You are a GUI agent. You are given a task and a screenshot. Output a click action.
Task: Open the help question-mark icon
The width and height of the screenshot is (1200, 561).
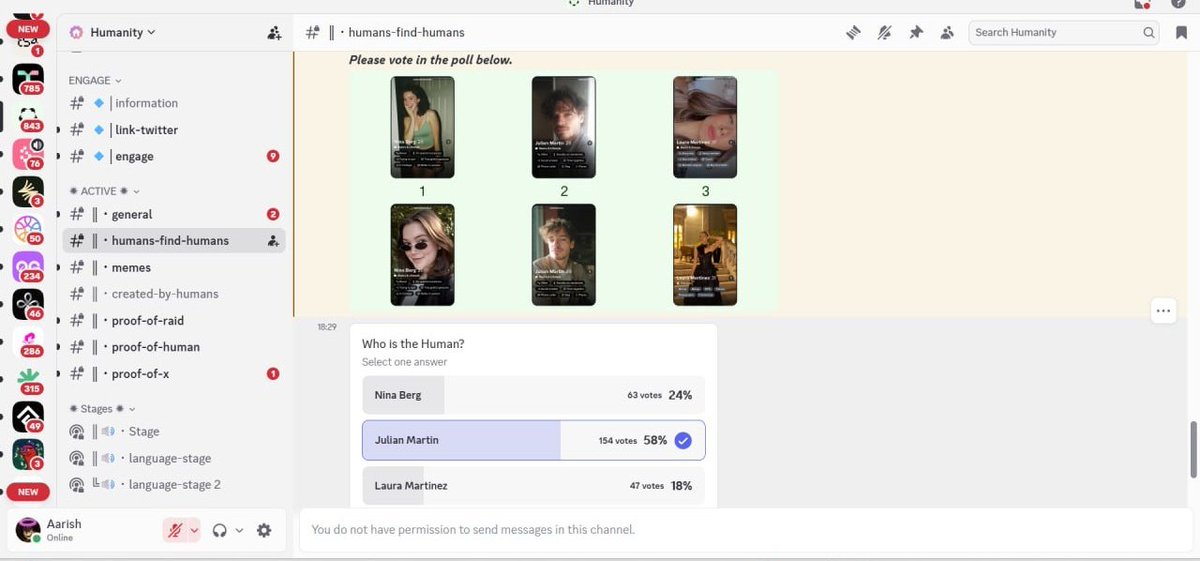point(1178,4)
